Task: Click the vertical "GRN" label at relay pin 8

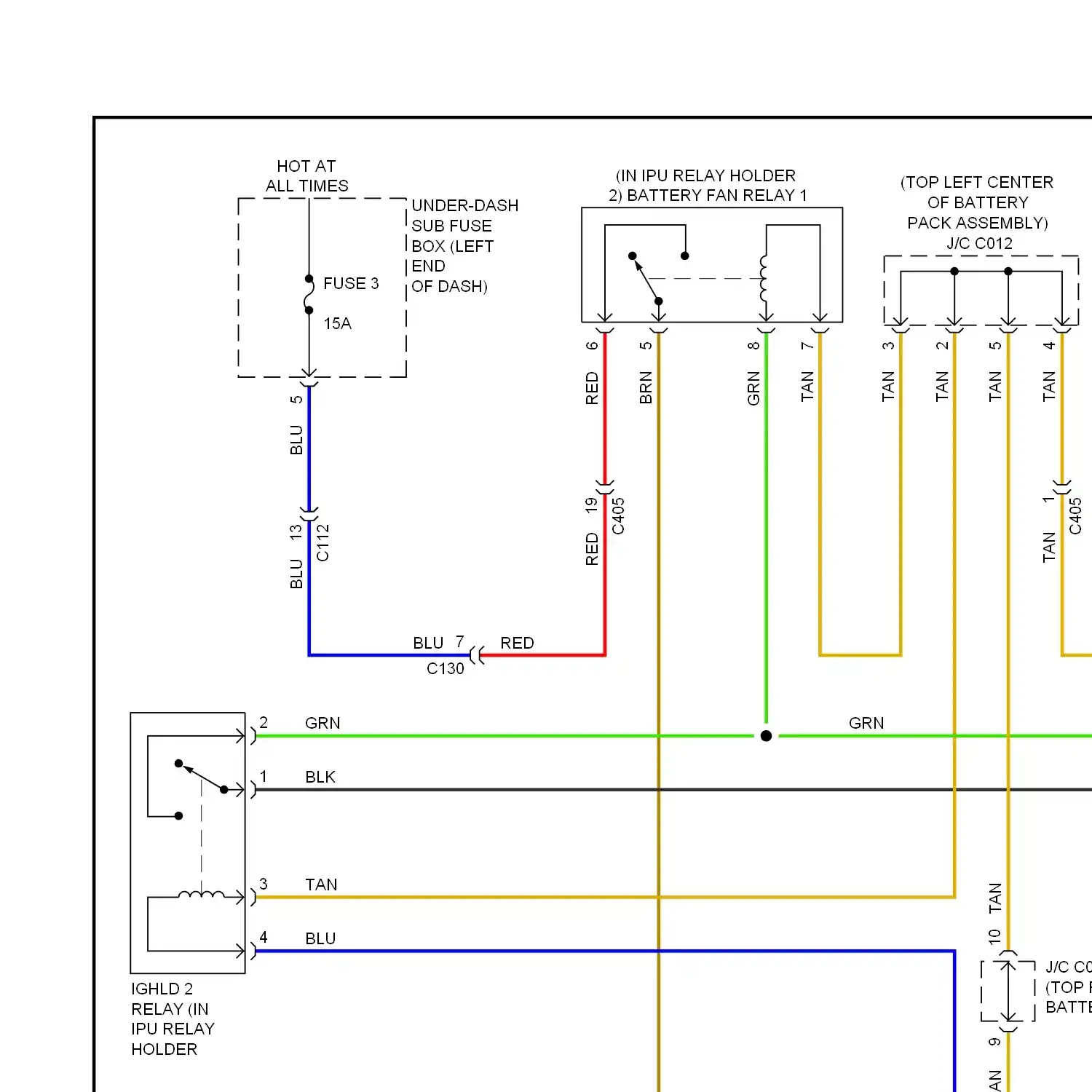Action: coord(753,388)
